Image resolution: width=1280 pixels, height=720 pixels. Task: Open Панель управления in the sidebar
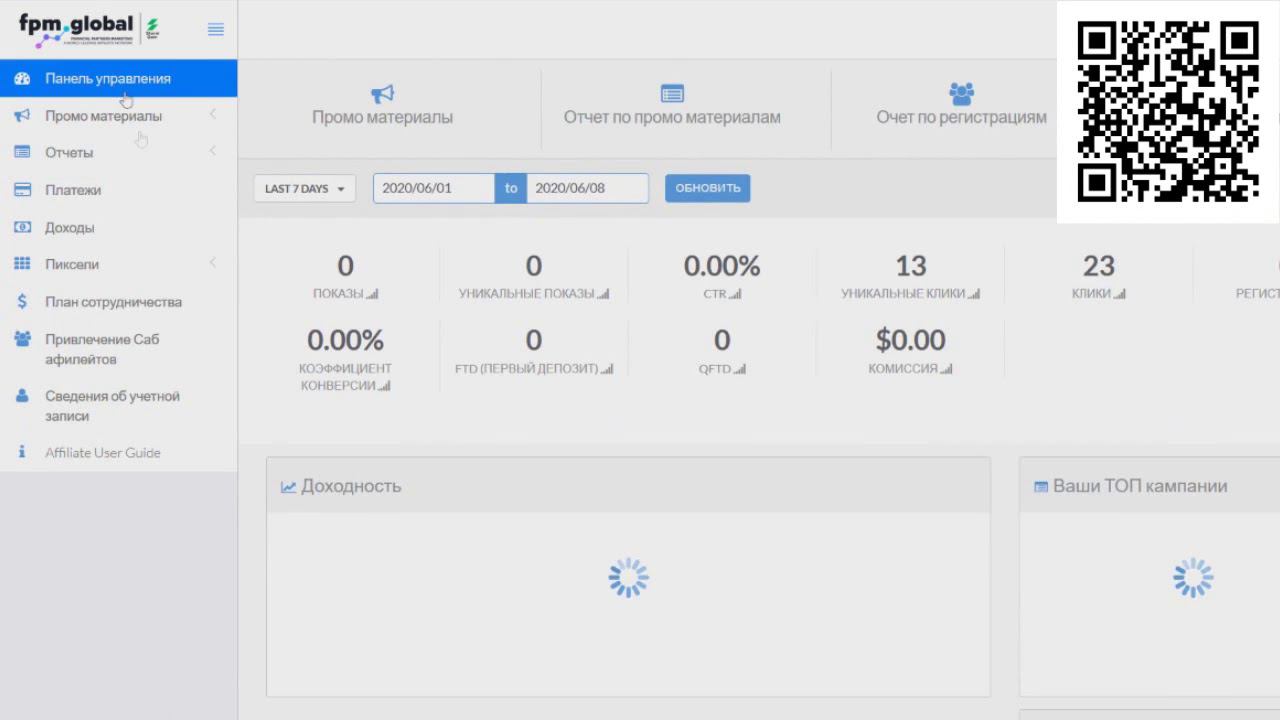click(x=118, y=78)
